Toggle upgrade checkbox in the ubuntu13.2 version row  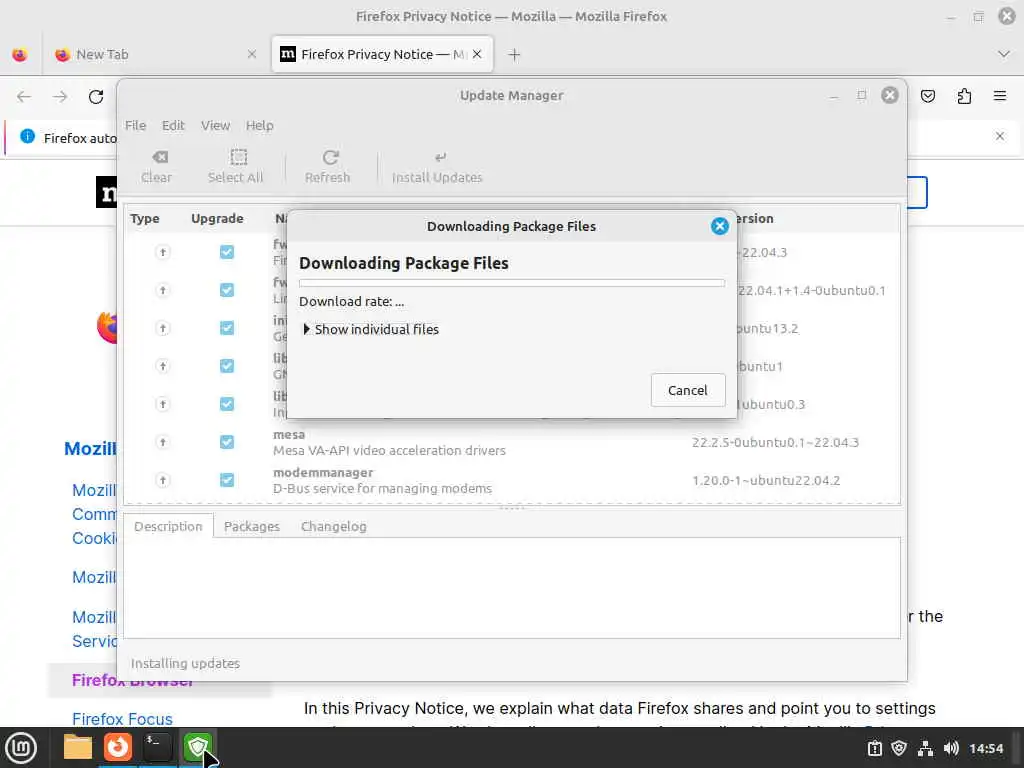[227, 327]
